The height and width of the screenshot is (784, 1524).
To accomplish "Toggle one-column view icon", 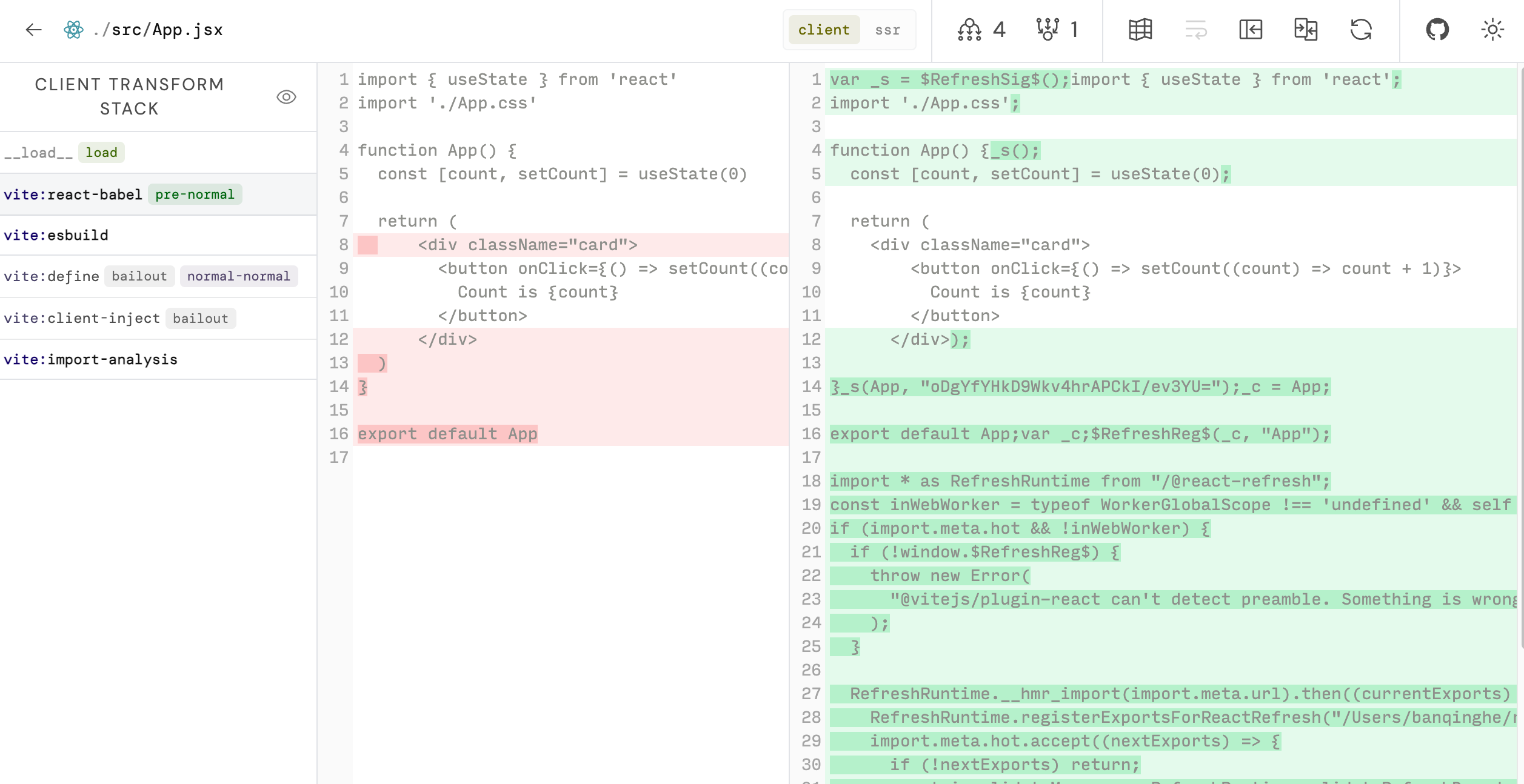I will (x=1251, y=30).
